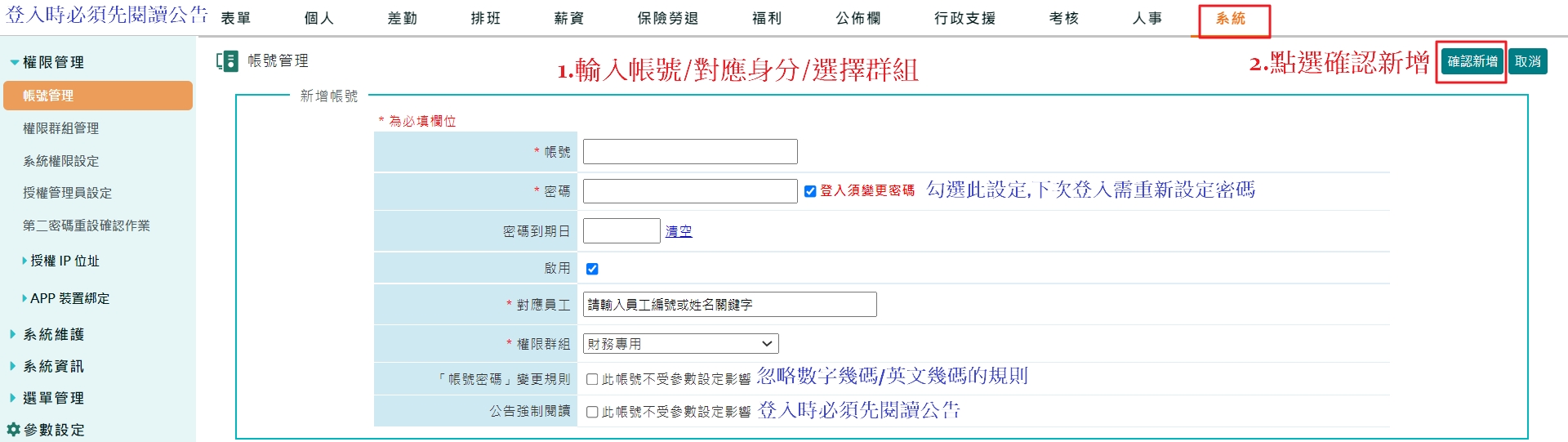1568x442 pixels.
Task: Open the 個人 top menu
Action: point(319,18)
